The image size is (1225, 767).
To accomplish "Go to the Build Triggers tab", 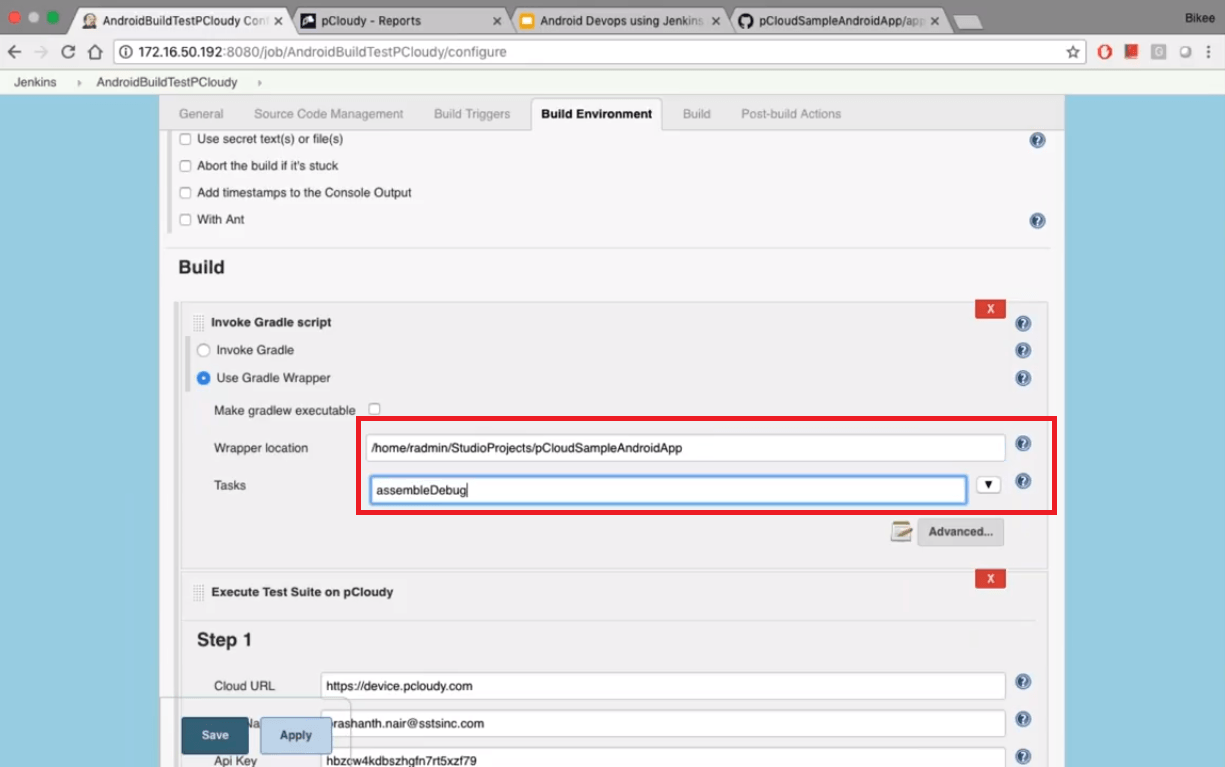I will (472, 114).
